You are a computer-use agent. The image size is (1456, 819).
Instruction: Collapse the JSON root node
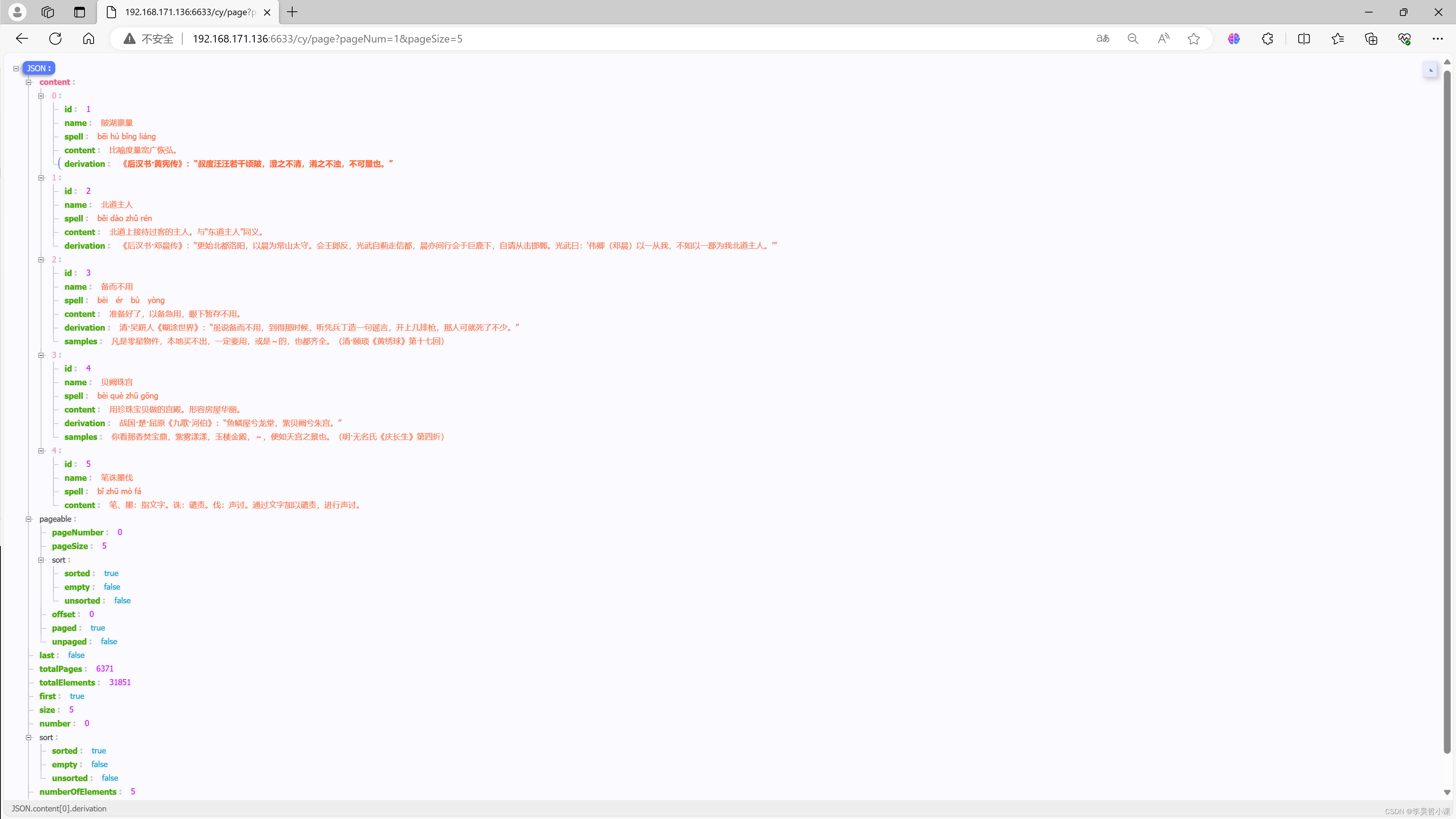(16, 68)
